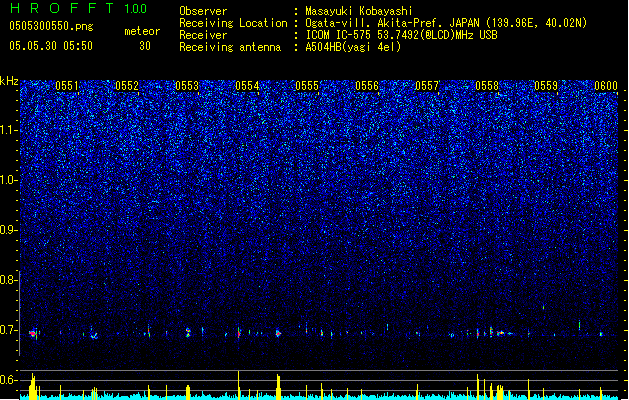Click the Receiver label

pyautogui.click(x=203, y=35)
